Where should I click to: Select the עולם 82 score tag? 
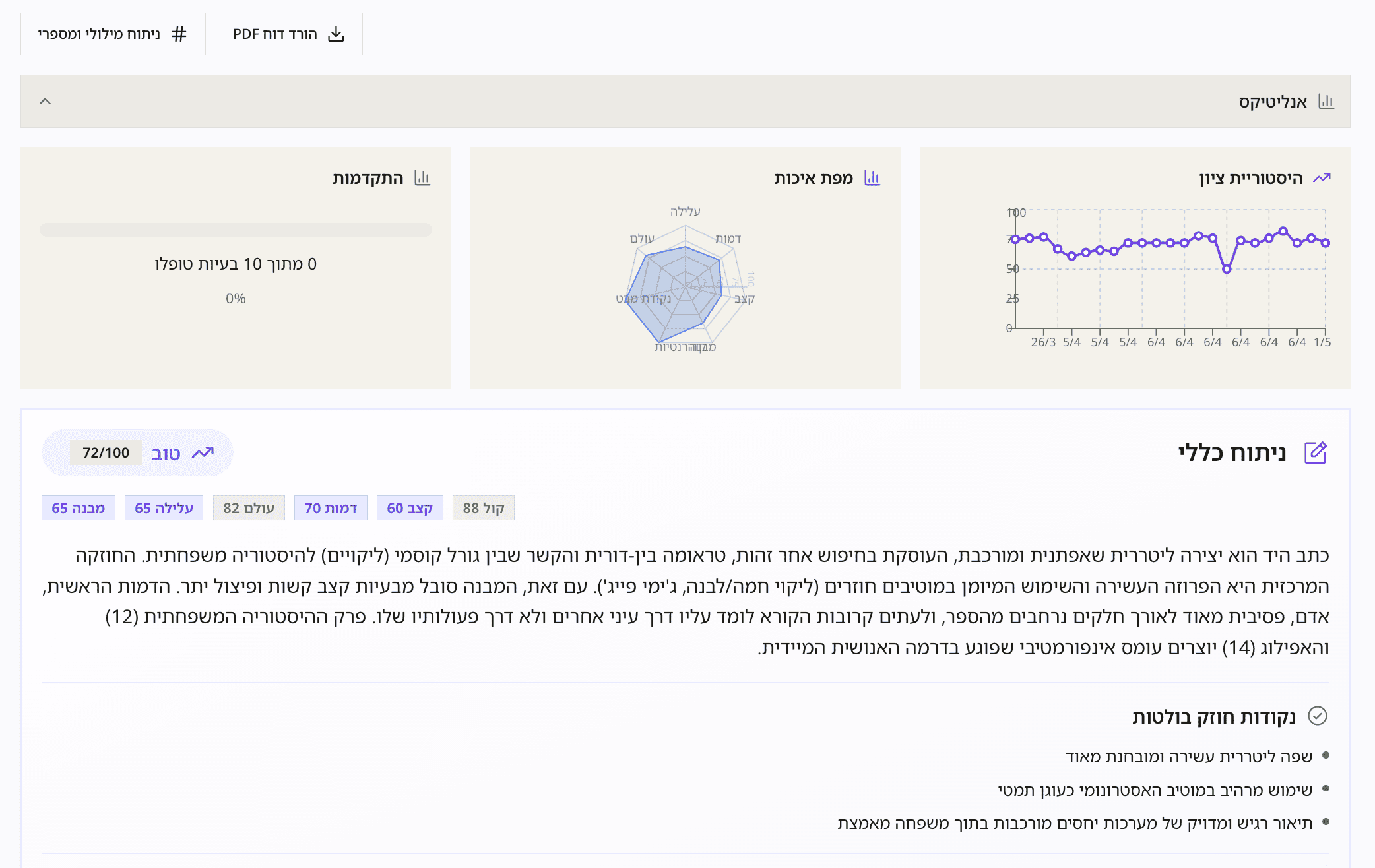pyautogui.click(x=249, y=508)
